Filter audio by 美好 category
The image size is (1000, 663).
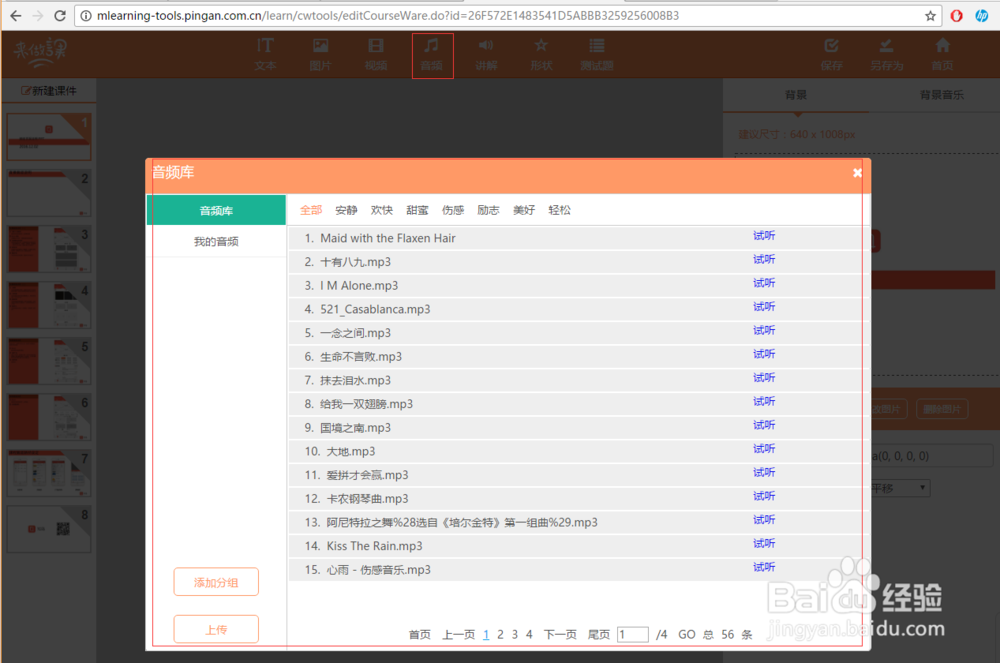coord(524,210)
